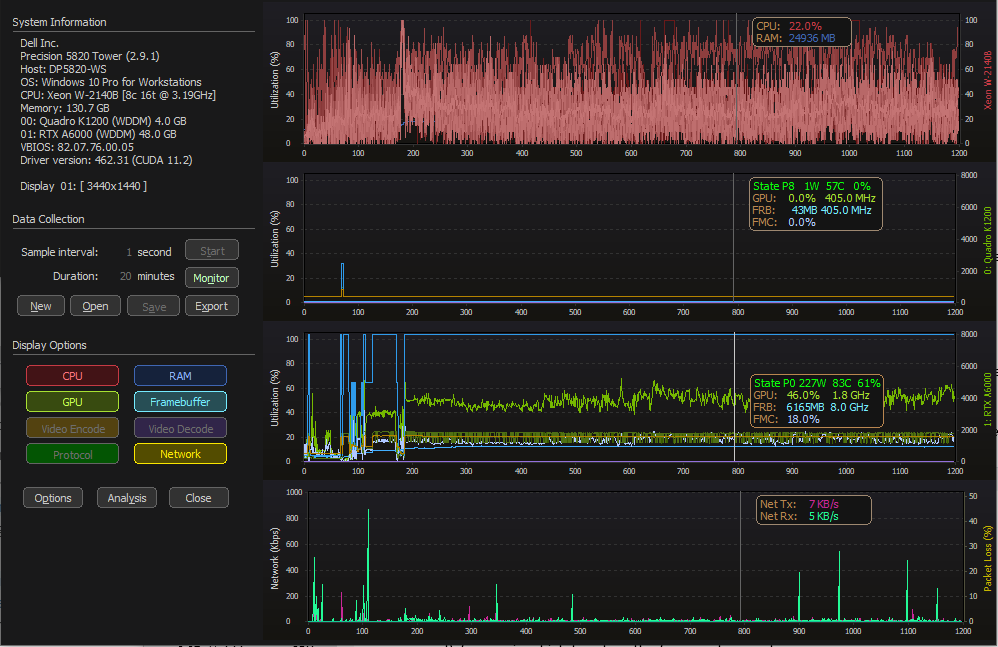Click '01: RTX A6000 (WDDM) 48.0 GB'
Viewport: 998px width, 647px height.
pyautogui.click(x=98, y=134)
